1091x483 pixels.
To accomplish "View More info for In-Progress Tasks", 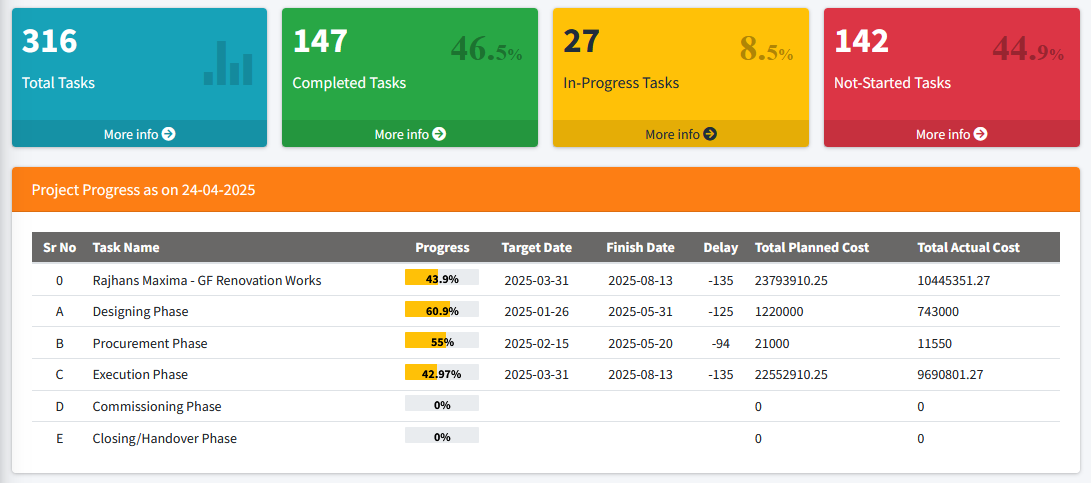I will (x=672, y=134).
